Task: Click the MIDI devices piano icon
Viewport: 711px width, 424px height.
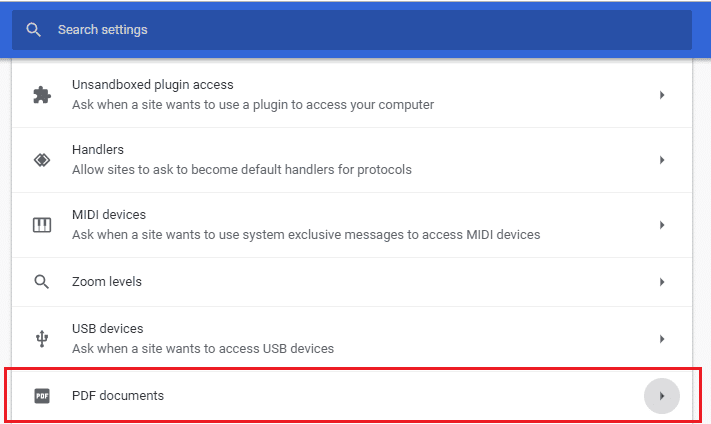Action: (x=42, y=225)
